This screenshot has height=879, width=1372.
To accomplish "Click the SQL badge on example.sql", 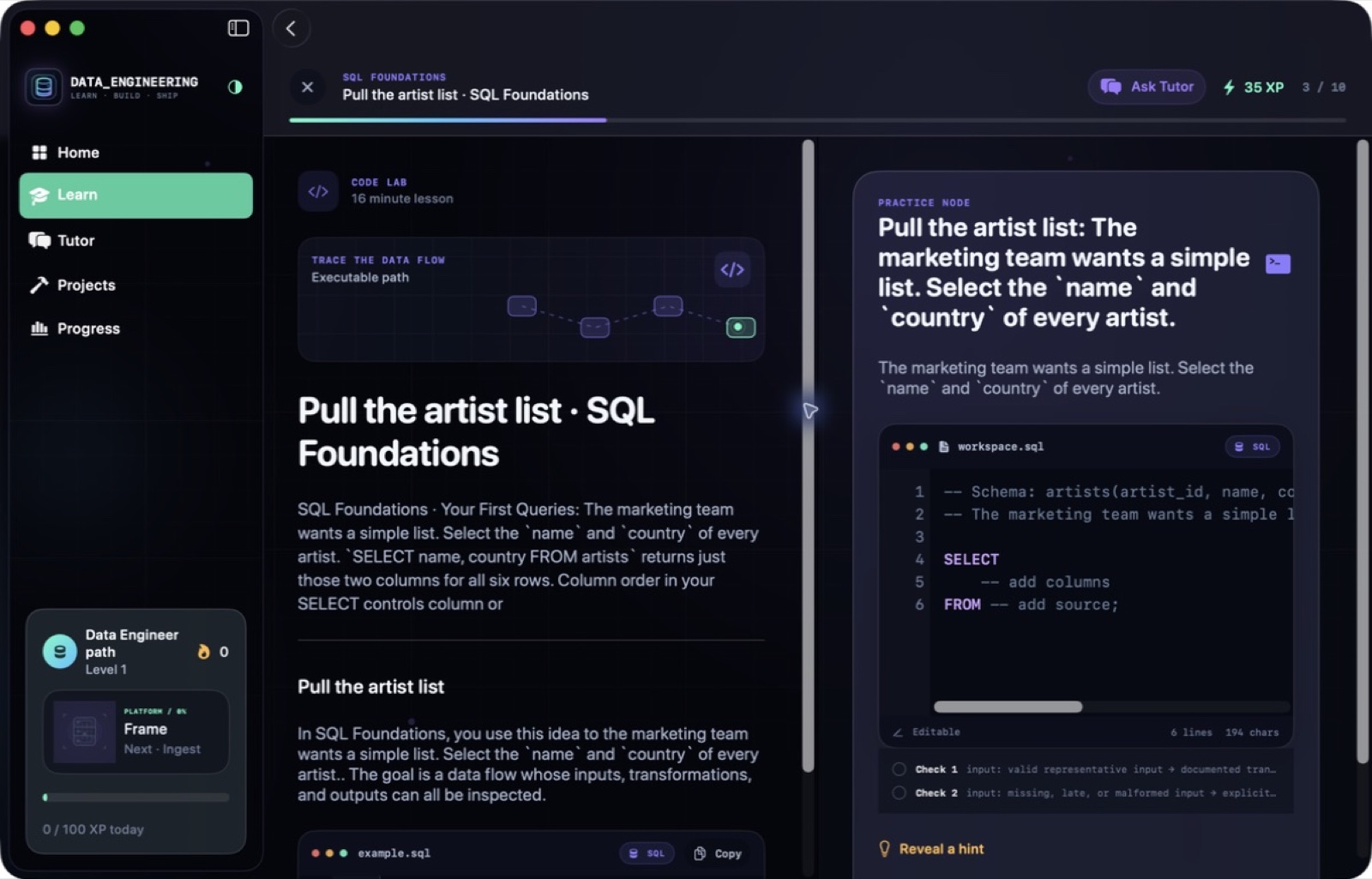I will tap(647, 853).
